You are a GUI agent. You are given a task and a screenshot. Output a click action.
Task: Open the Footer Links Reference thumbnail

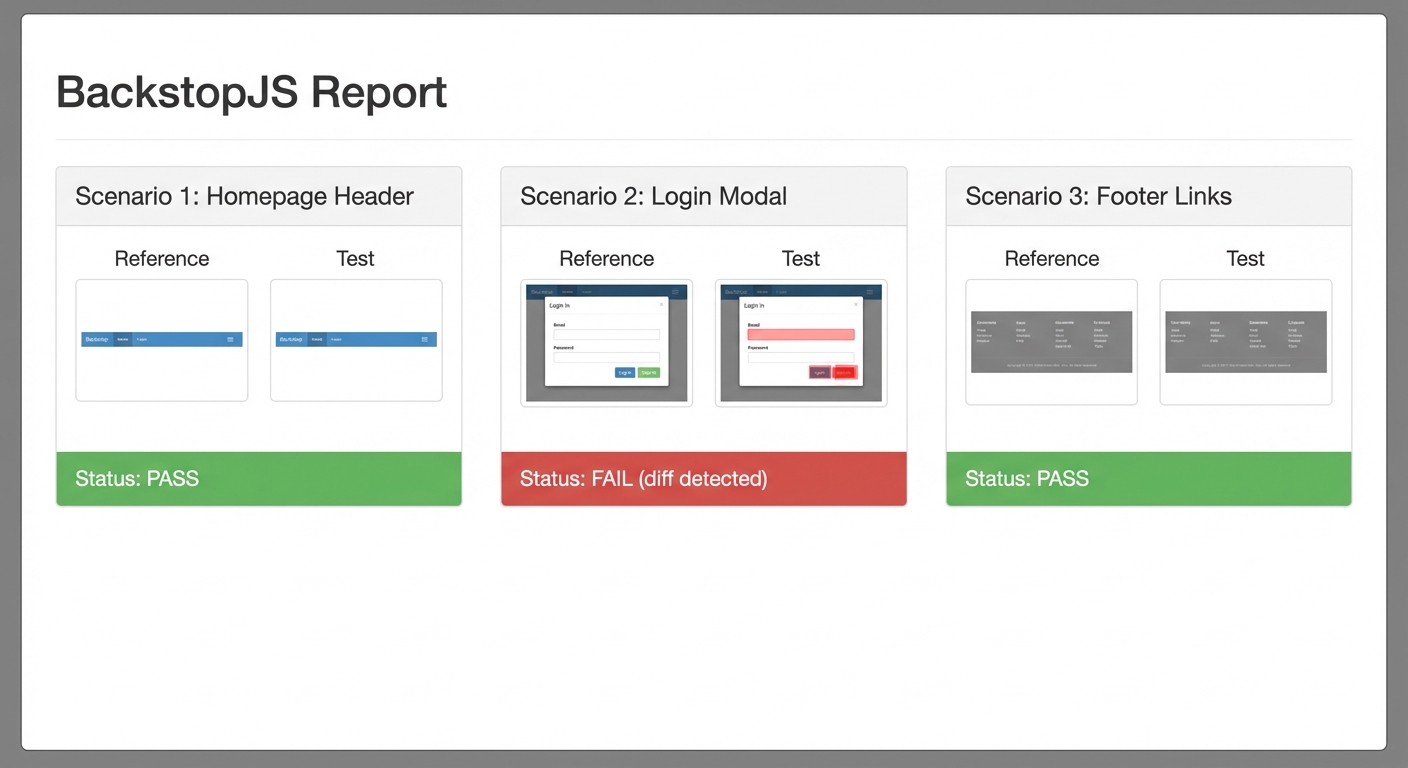click(x=1051, y=340)
